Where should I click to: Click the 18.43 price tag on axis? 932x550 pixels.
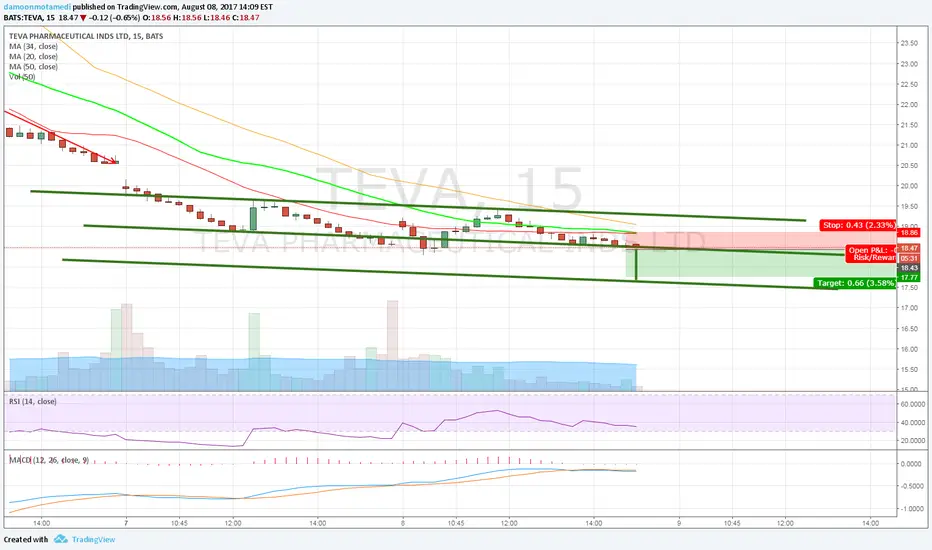(x=909, y=268)
